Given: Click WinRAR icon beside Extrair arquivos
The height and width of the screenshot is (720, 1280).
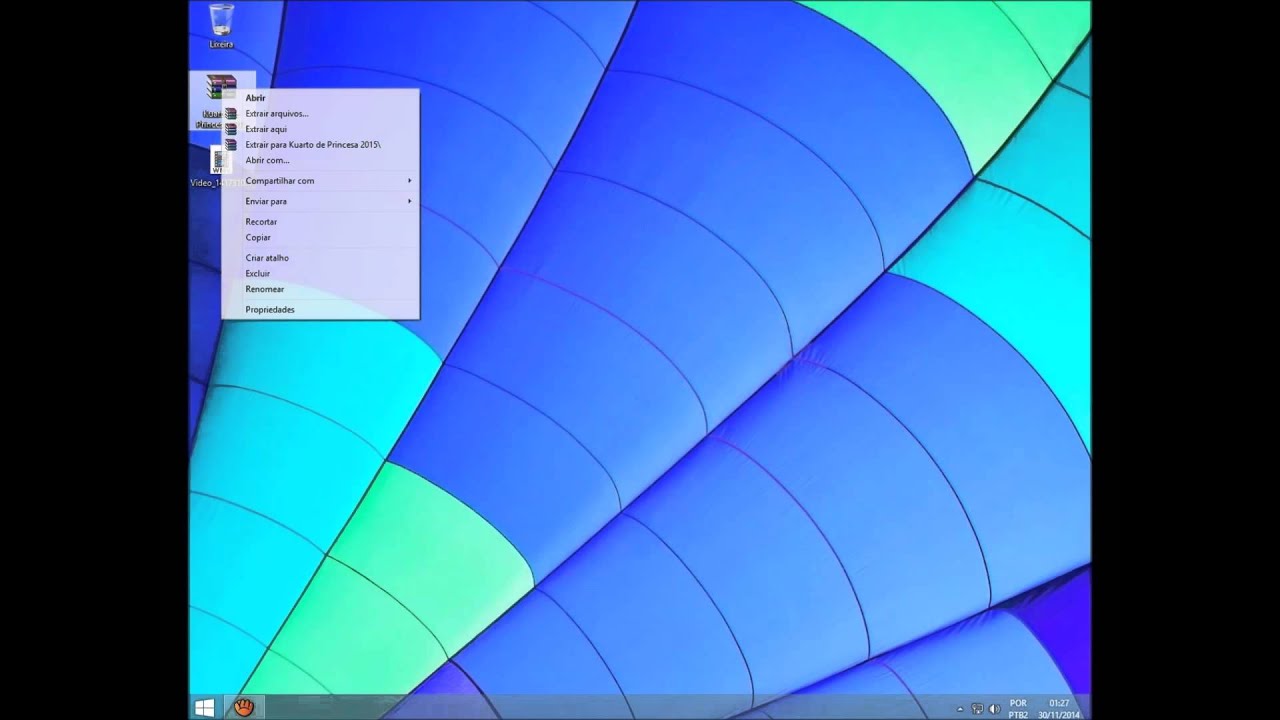Looking at the screenshot, I should tap(231, 114).
